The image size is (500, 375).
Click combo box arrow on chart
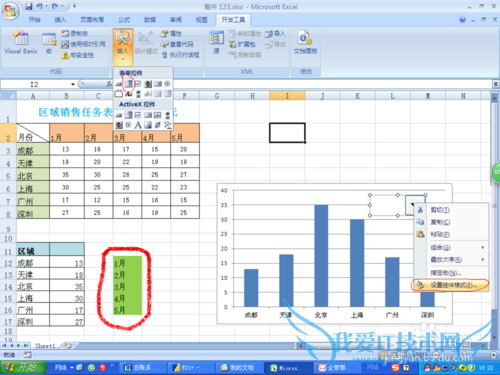pyautogui.click(x=411, y=205)
